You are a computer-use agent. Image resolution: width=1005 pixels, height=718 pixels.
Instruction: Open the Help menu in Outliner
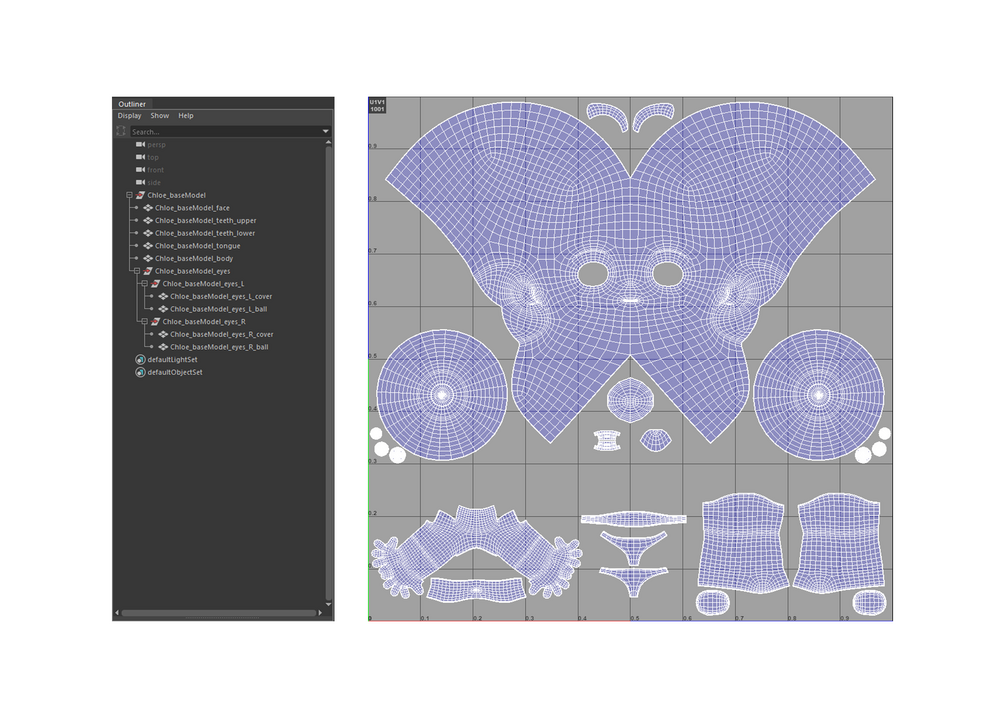click(186, 116)
